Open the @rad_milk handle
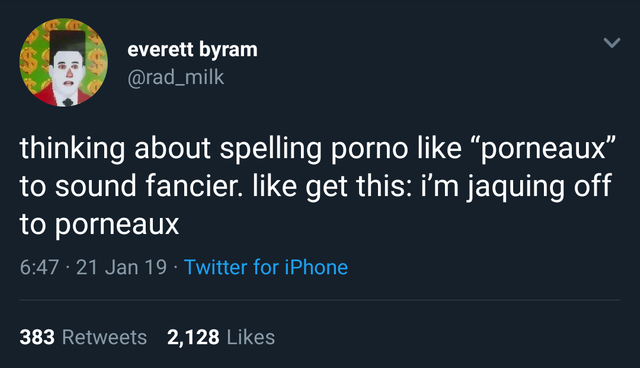 point(176,77)
